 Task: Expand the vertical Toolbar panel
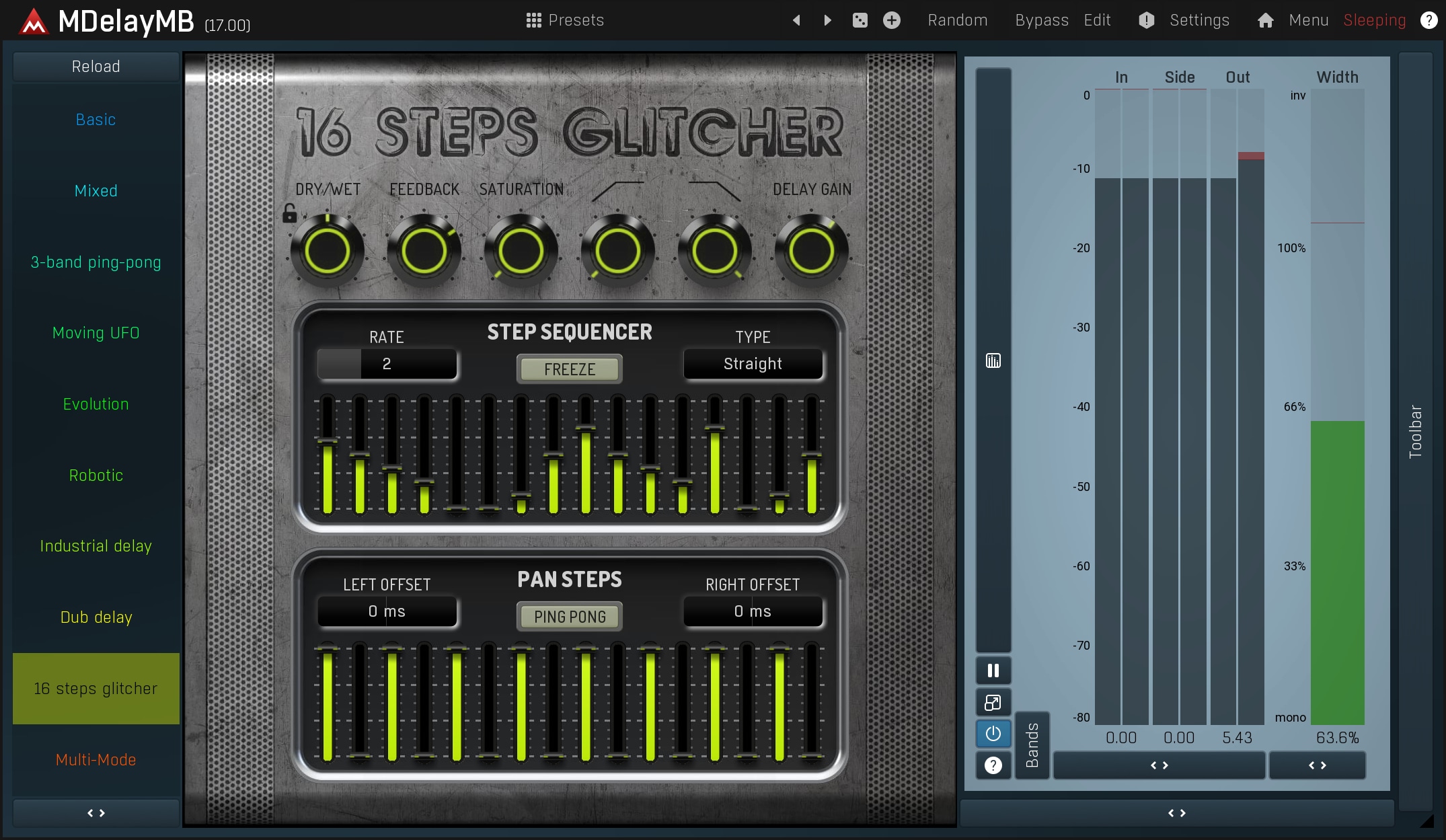(x=1415, y=430)
